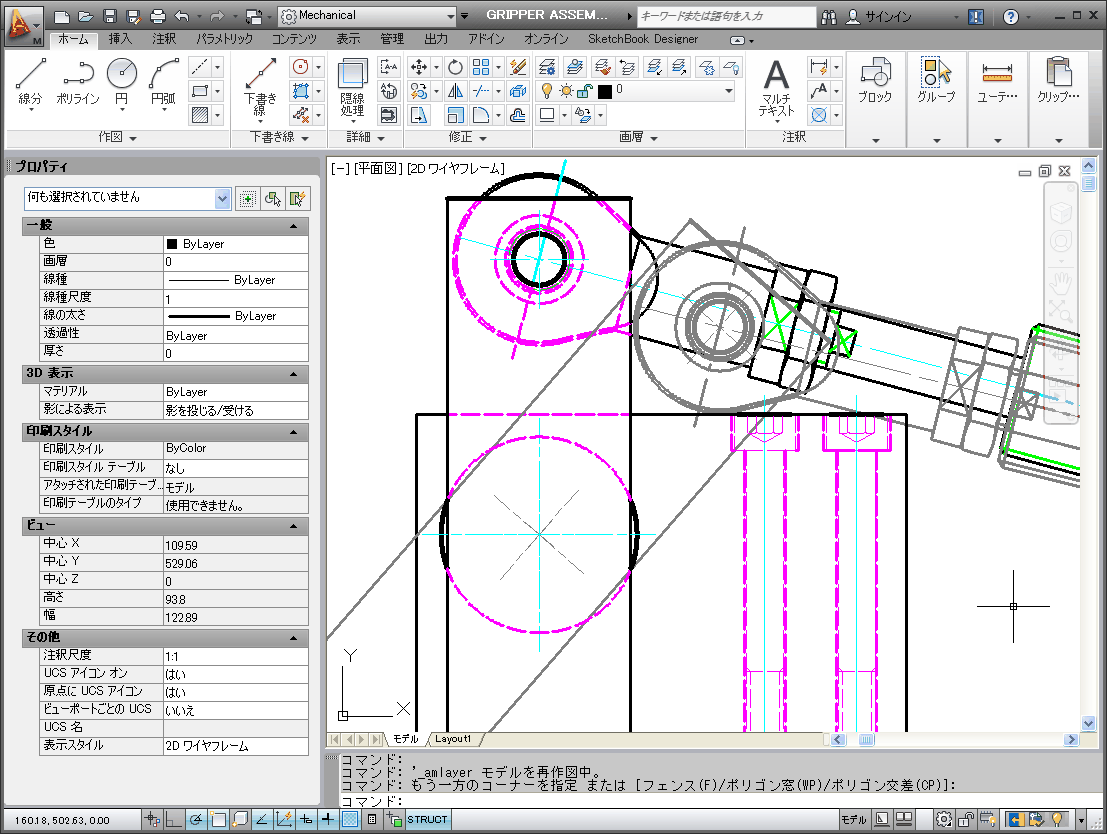Click the Print icon in quick access toolbar

point(157,16)
